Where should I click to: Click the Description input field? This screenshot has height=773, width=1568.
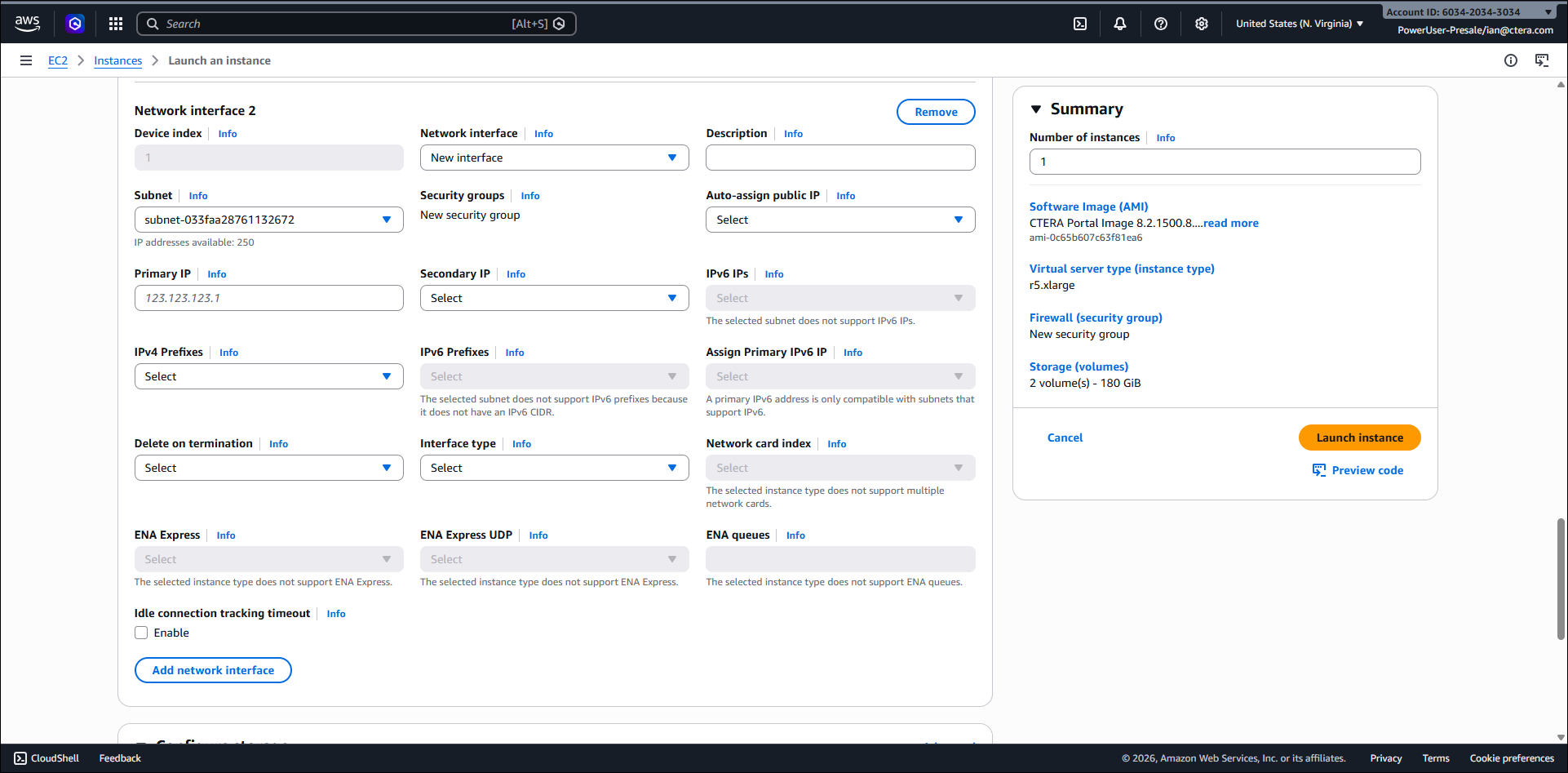[840, 158]
